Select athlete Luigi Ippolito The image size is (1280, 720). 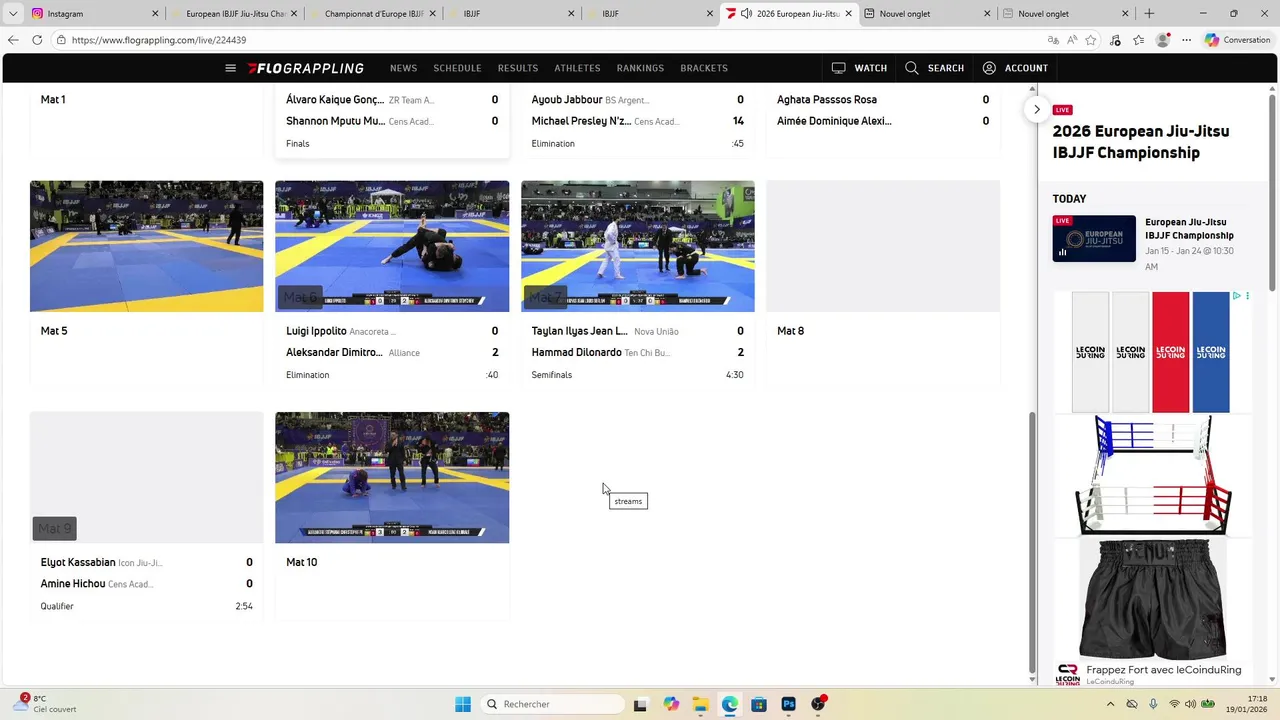point(316,331)
